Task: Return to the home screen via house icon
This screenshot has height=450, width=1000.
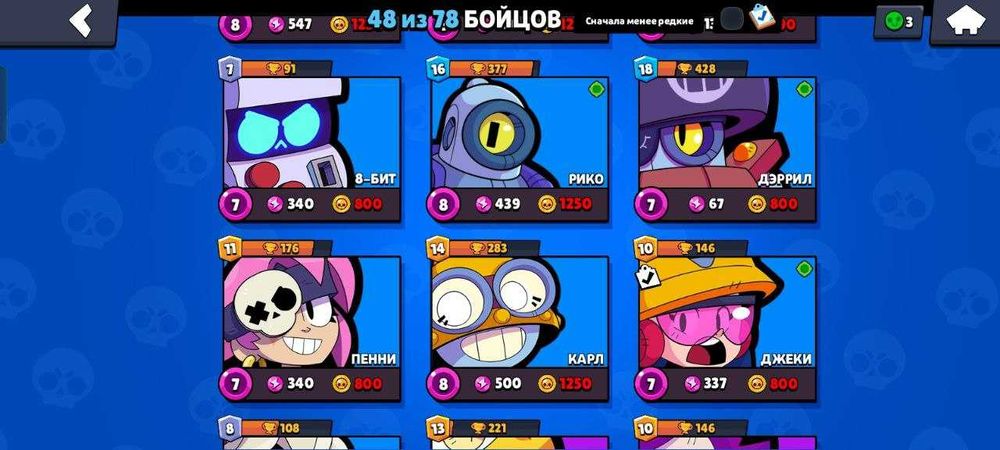Action: [966, 21]
